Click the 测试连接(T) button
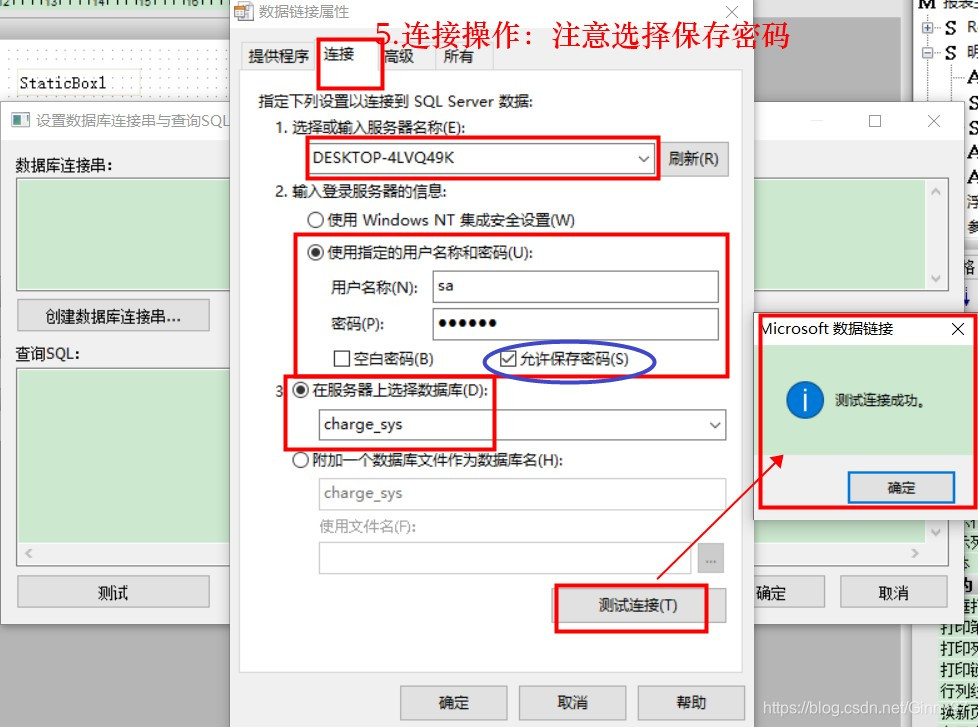This screenshot has width=978, height=727. 639,605
